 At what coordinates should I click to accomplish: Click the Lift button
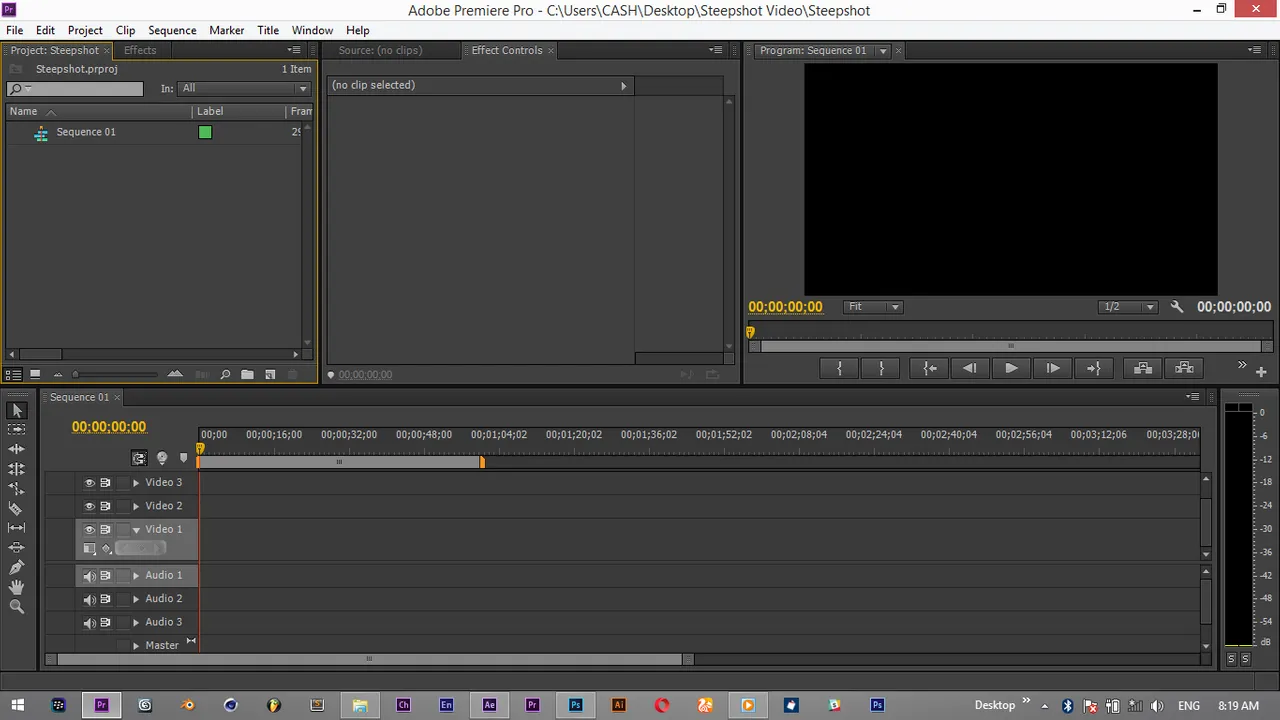pyautogui.click(x=1143, y=368)
